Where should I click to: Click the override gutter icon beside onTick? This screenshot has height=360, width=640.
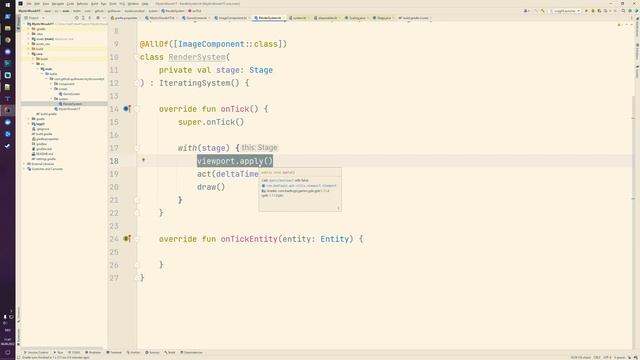127,109
